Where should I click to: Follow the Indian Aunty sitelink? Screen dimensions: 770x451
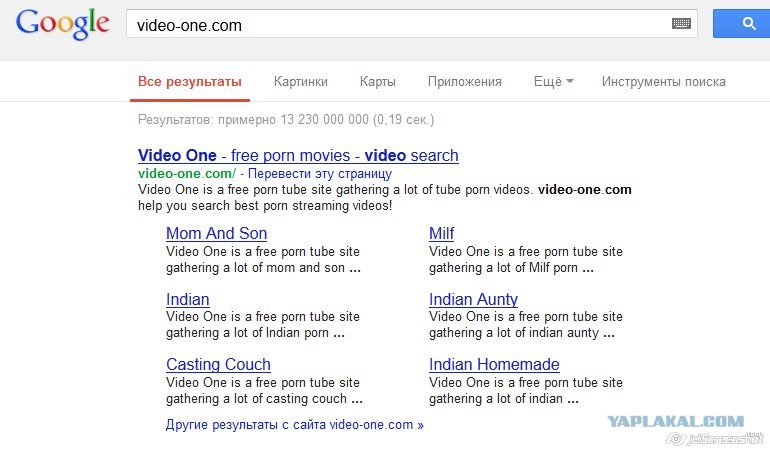click(x=473, y=300)
